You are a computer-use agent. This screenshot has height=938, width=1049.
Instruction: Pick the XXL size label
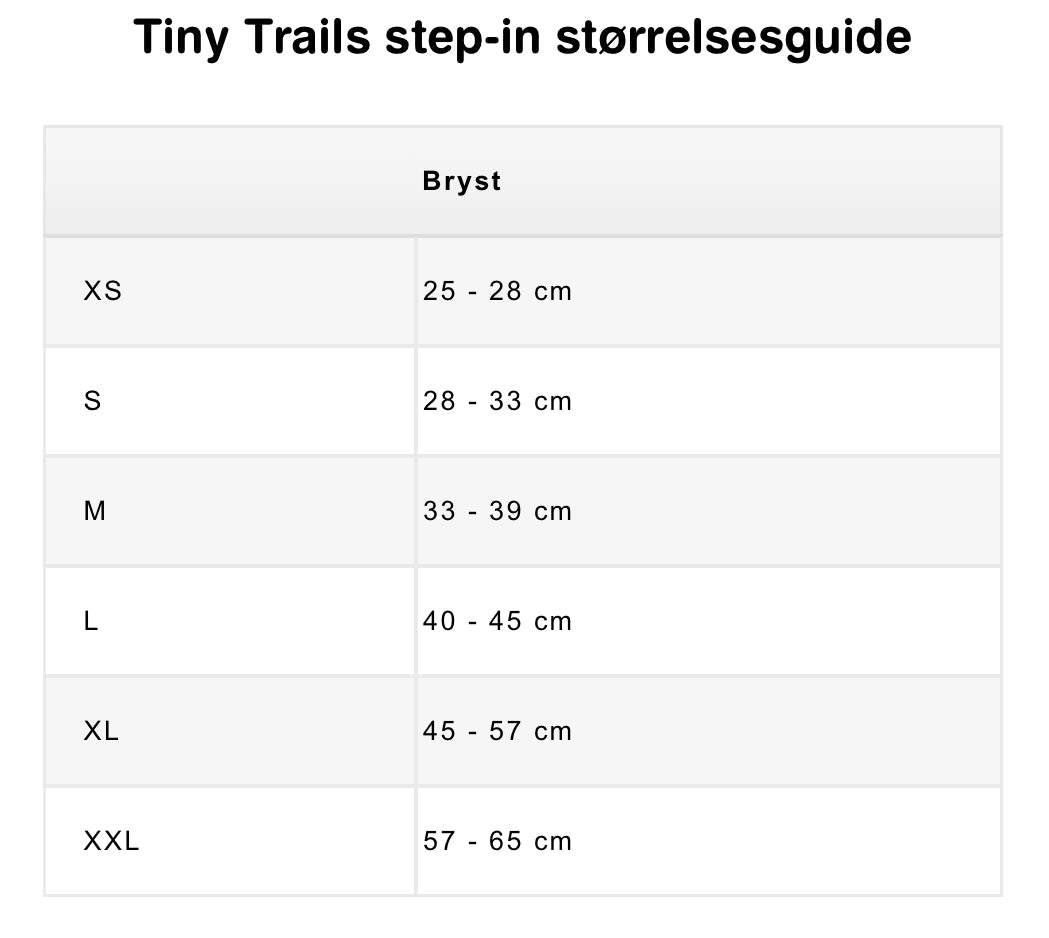tap(112, 841)
